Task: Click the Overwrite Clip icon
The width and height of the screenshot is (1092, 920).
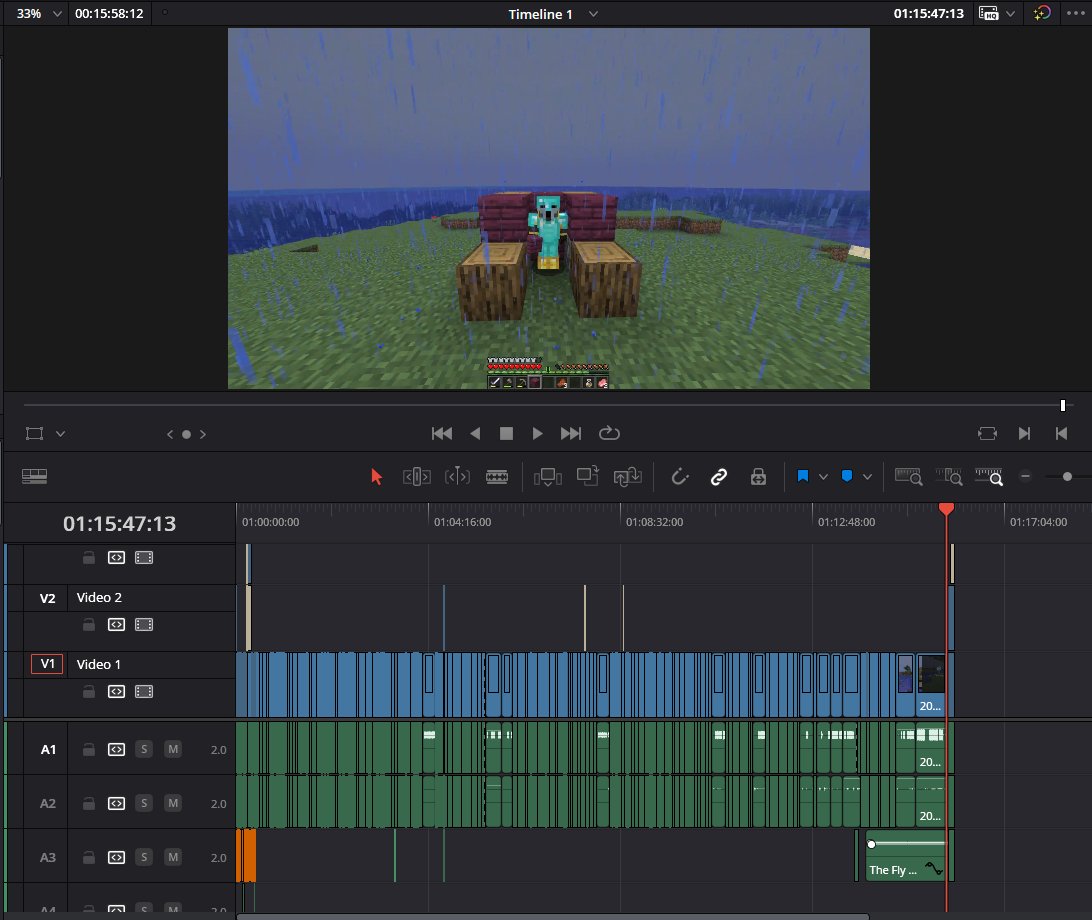Action: pyautogui.click(x=587, y=476)
